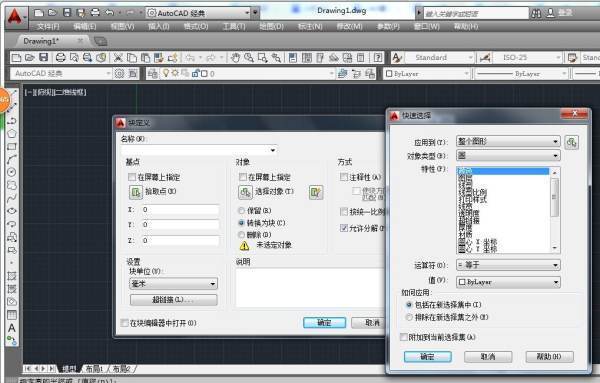Viewport: 600px width, 383px height.
Task: Open the AutoCAD application menu red A logo
Action: (15, 17)
